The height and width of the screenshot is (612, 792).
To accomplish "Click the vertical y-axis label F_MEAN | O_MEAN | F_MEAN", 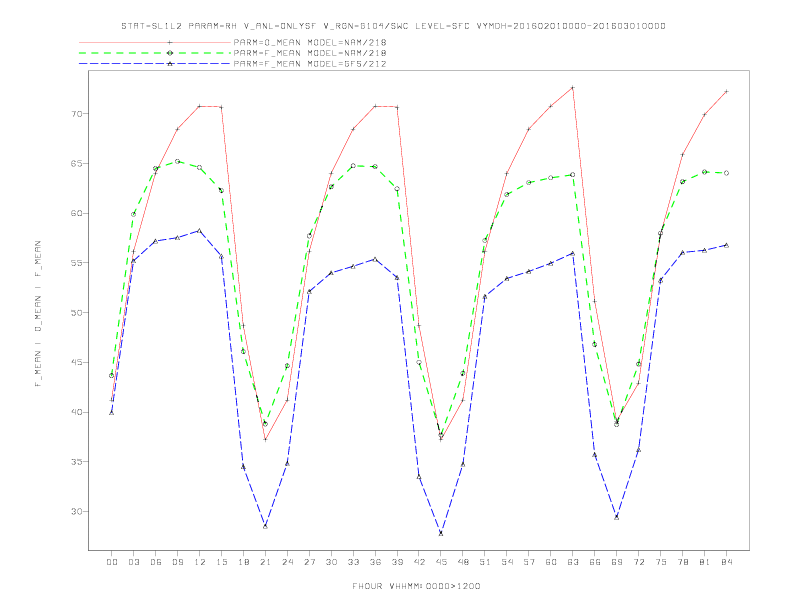I will 38,314.
